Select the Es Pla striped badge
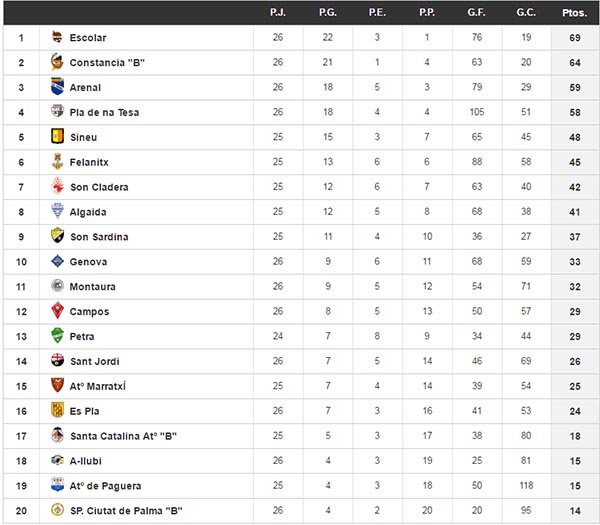The height and width of the screenshot is (525, 600). pyautogui.click(x=57, y=410)
